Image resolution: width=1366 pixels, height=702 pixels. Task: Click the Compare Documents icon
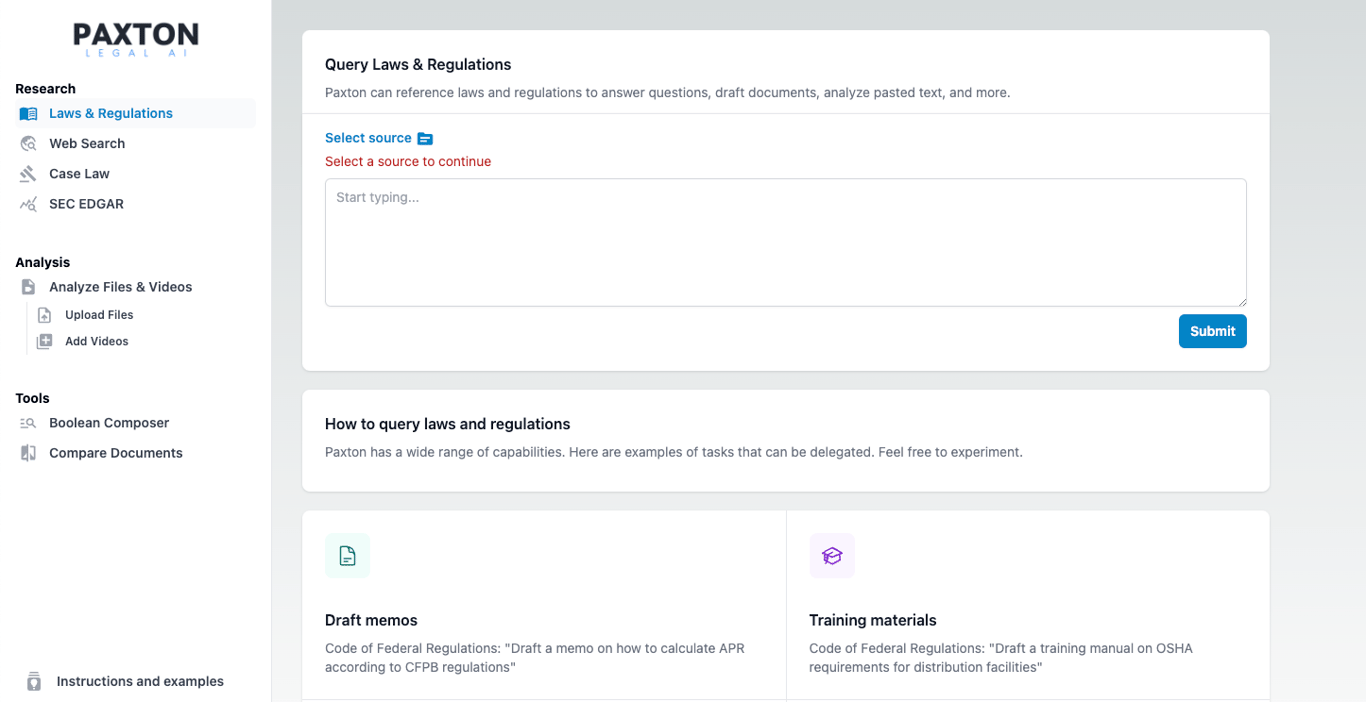tap(27, 452)
